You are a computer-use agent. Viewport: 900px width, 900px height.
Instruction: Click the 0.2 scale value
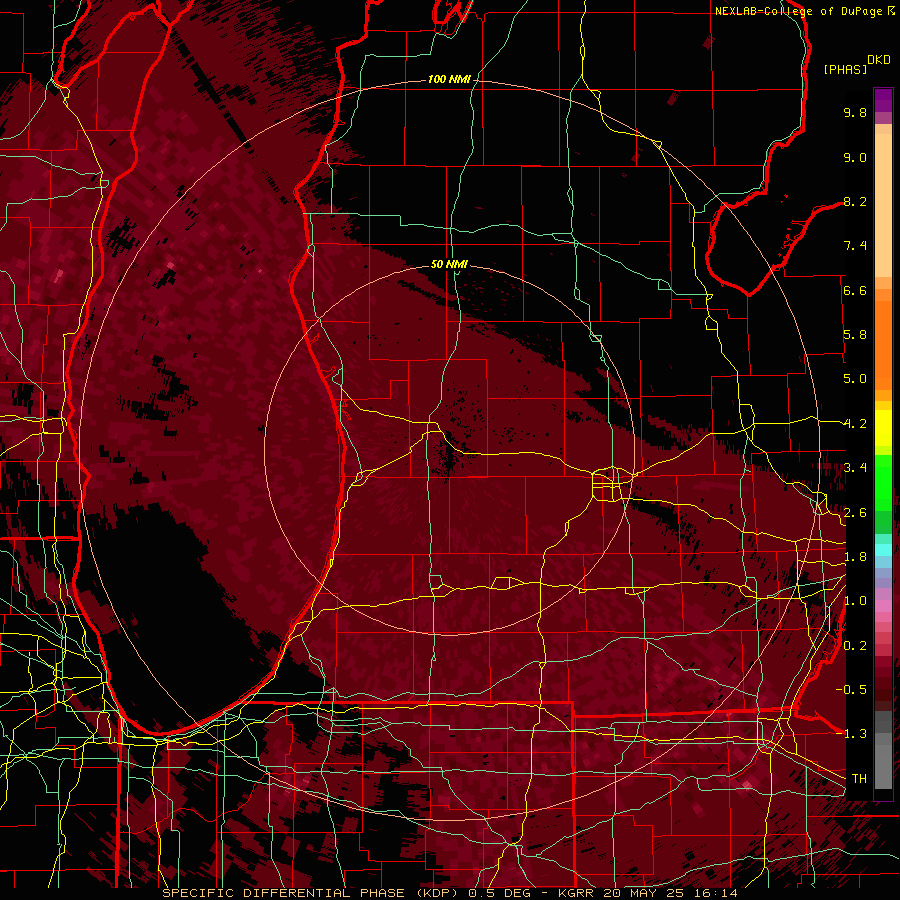pos(855,646)
